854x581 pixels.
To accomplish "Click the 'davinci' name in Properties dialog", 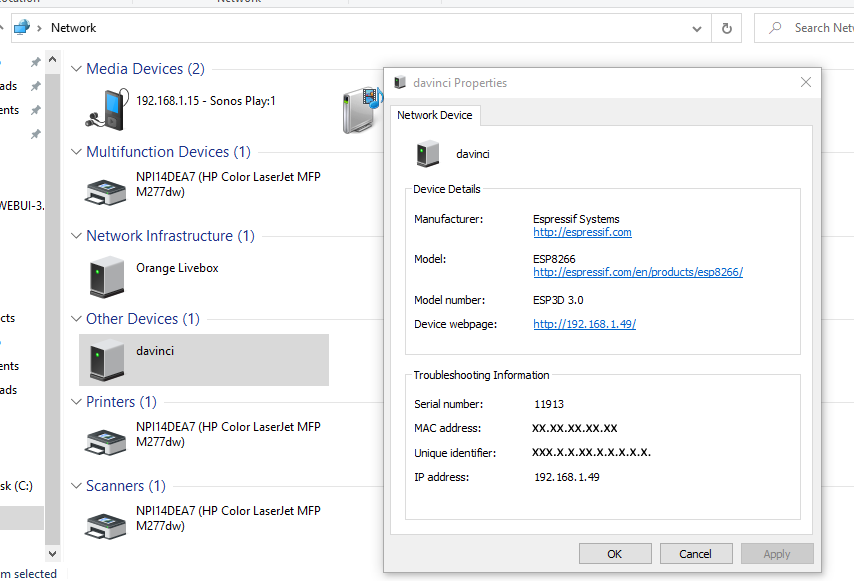I will pyautogui.click(x=473, y=154).
